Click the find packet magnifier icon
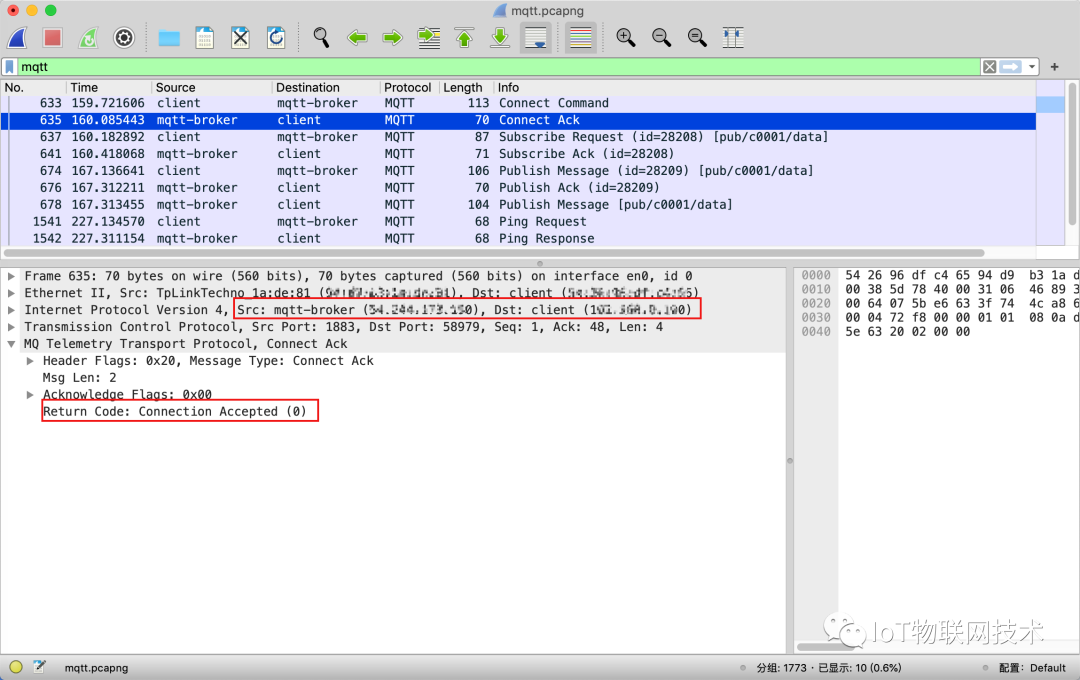The height and width of the screenshot is (680, 1080). [321, 38]
